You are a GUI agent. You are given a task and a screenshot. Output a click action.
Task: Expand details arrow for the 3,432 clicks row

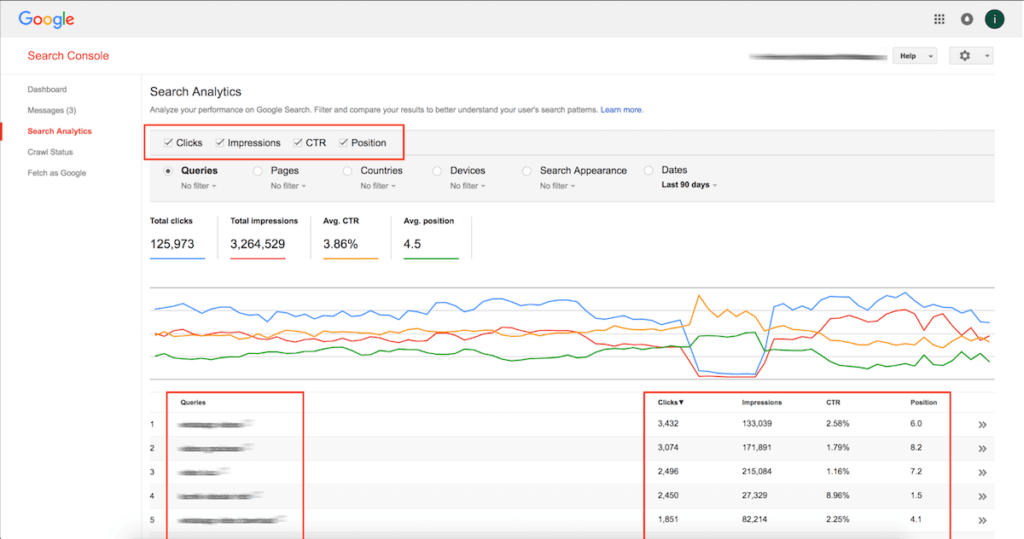tap(982, 425)
